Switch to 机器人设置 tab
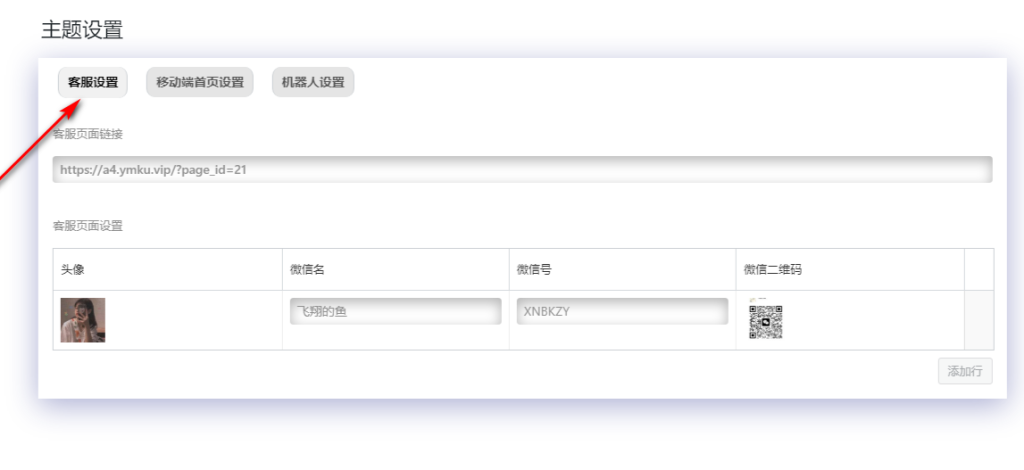 click(313, 82)
